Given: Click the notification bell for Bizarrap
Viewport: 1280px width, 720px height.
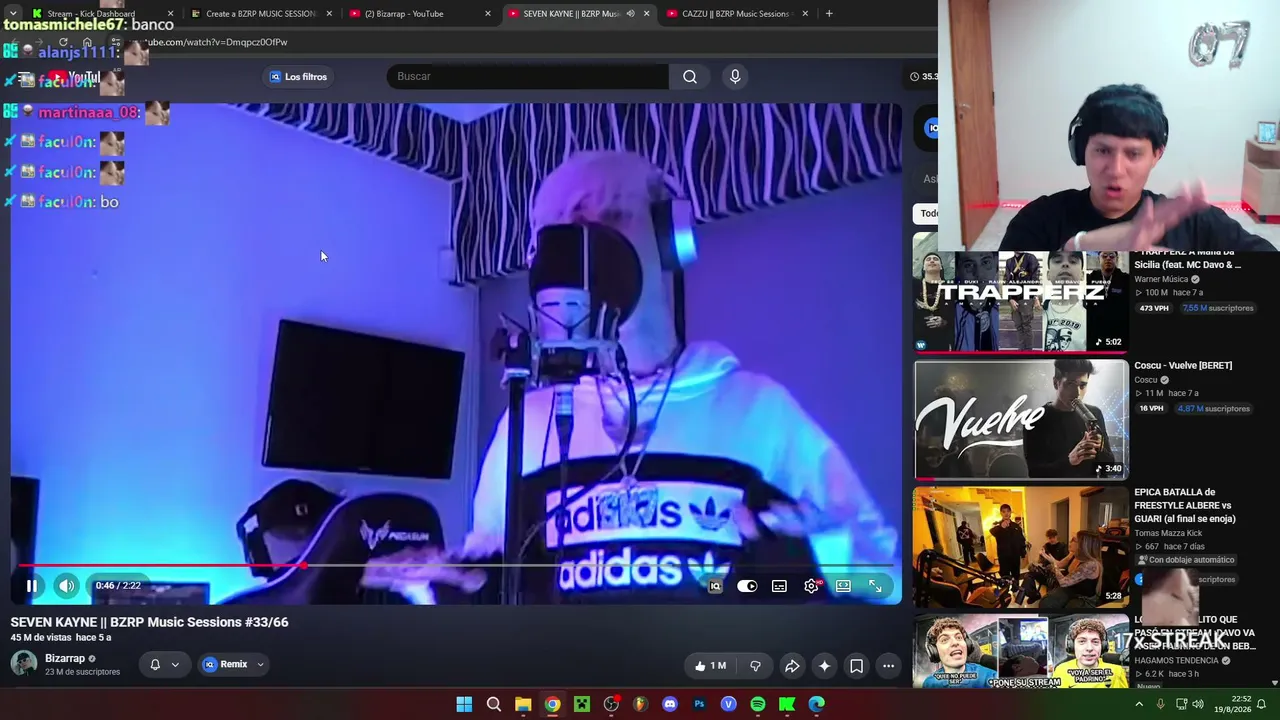Looking at the screenshot, I should [155, 664].
